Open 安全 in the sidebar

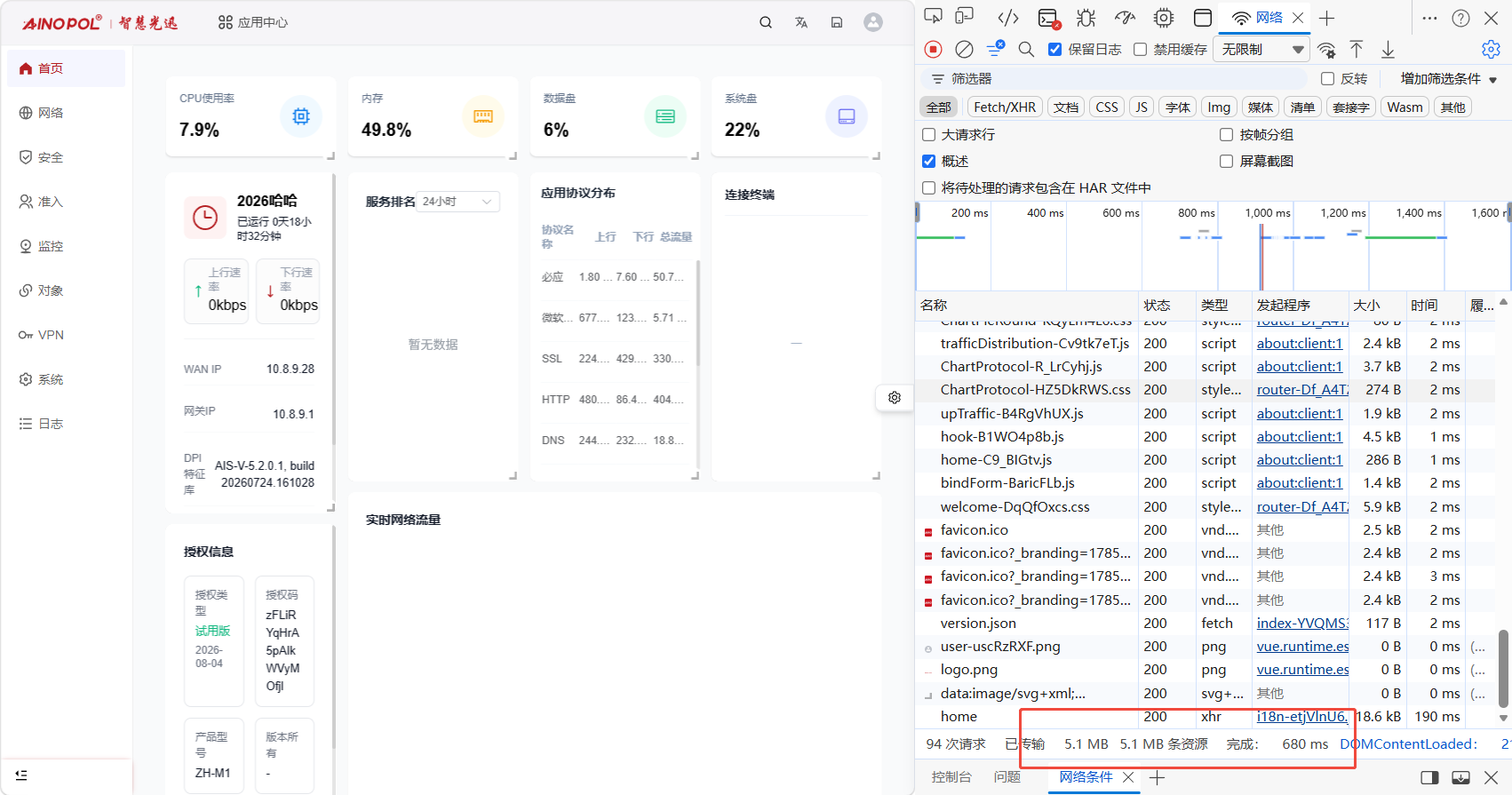(67, 157)
